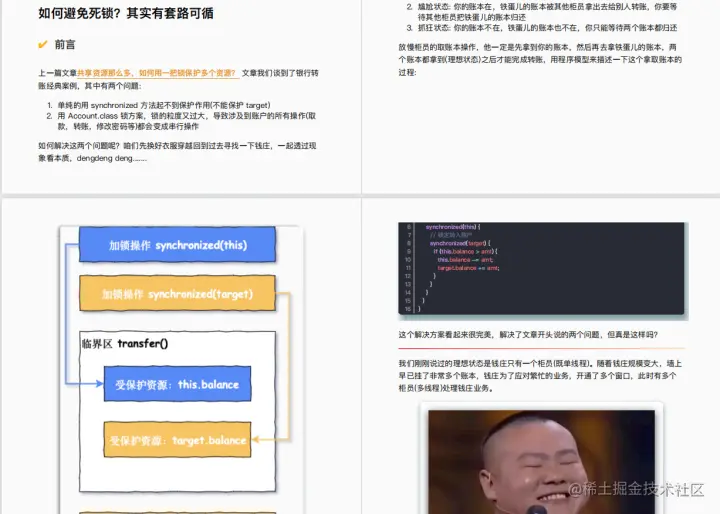The width and height of the screenshot is (720, 514).
Task: Click the paragraph ending with dengdeng deng
Action: point(177,152)
